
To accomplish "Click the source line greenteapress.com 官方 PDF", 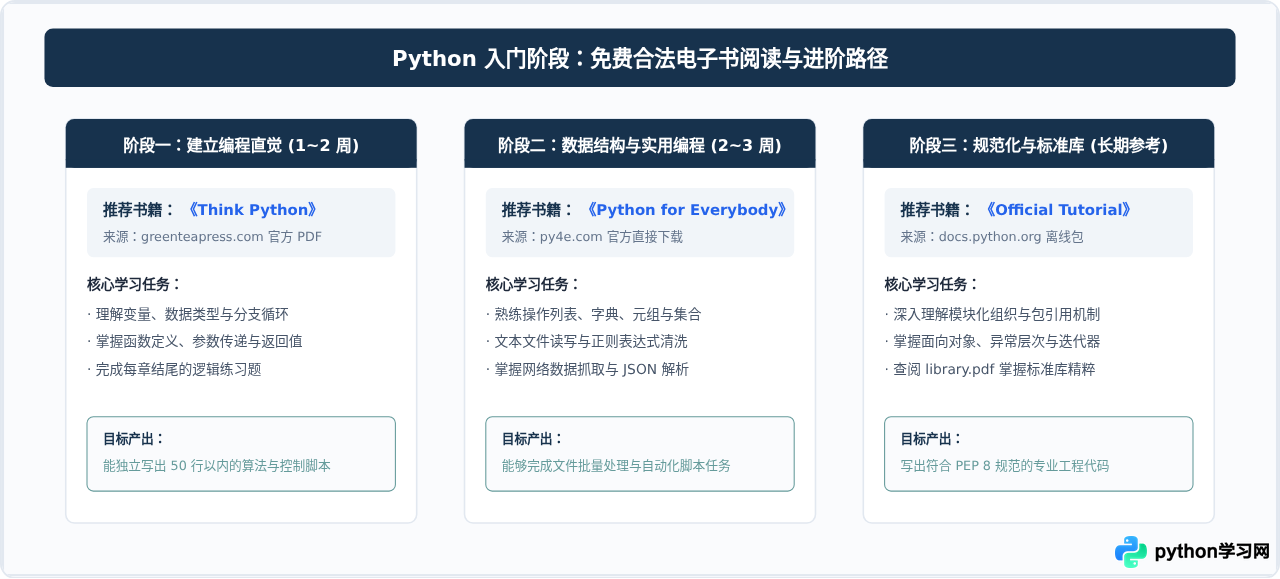I will [212, 237].
